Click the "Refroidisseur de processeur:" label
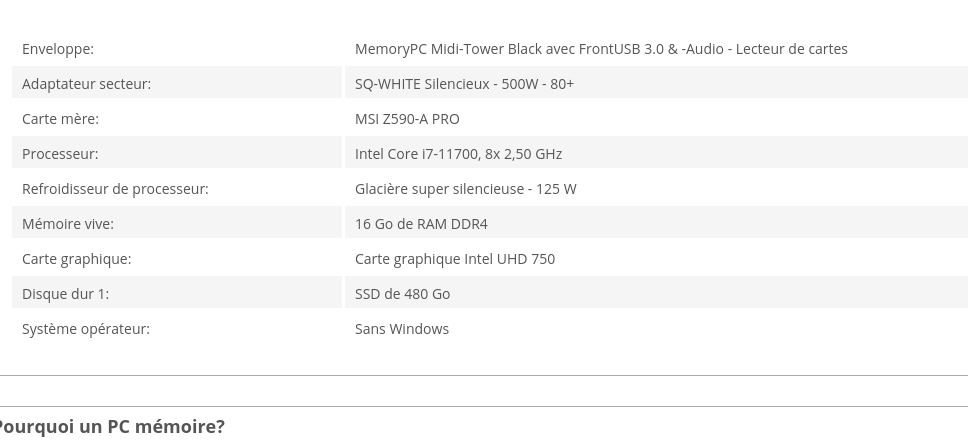Viewport: 968px width, 442px height. point(115,189)
